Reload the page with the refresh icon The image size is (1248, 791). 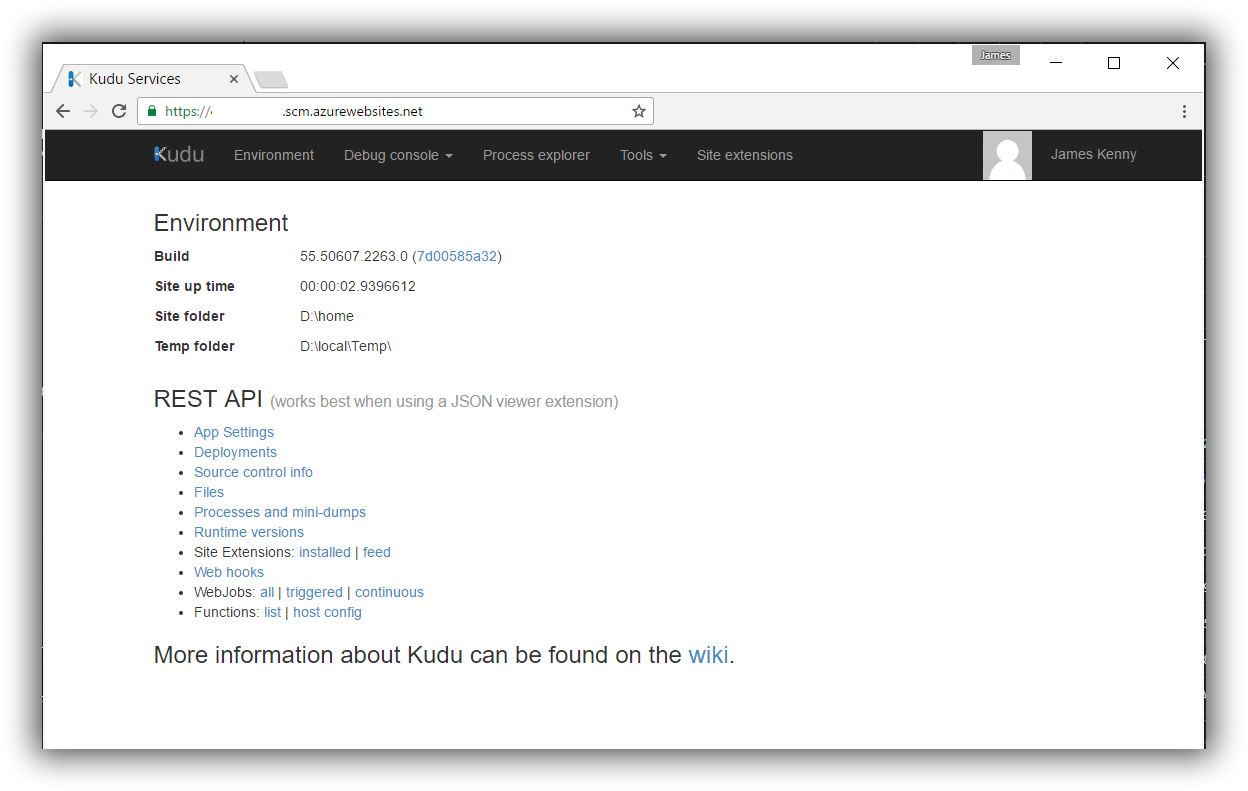(x=119, y=111)
